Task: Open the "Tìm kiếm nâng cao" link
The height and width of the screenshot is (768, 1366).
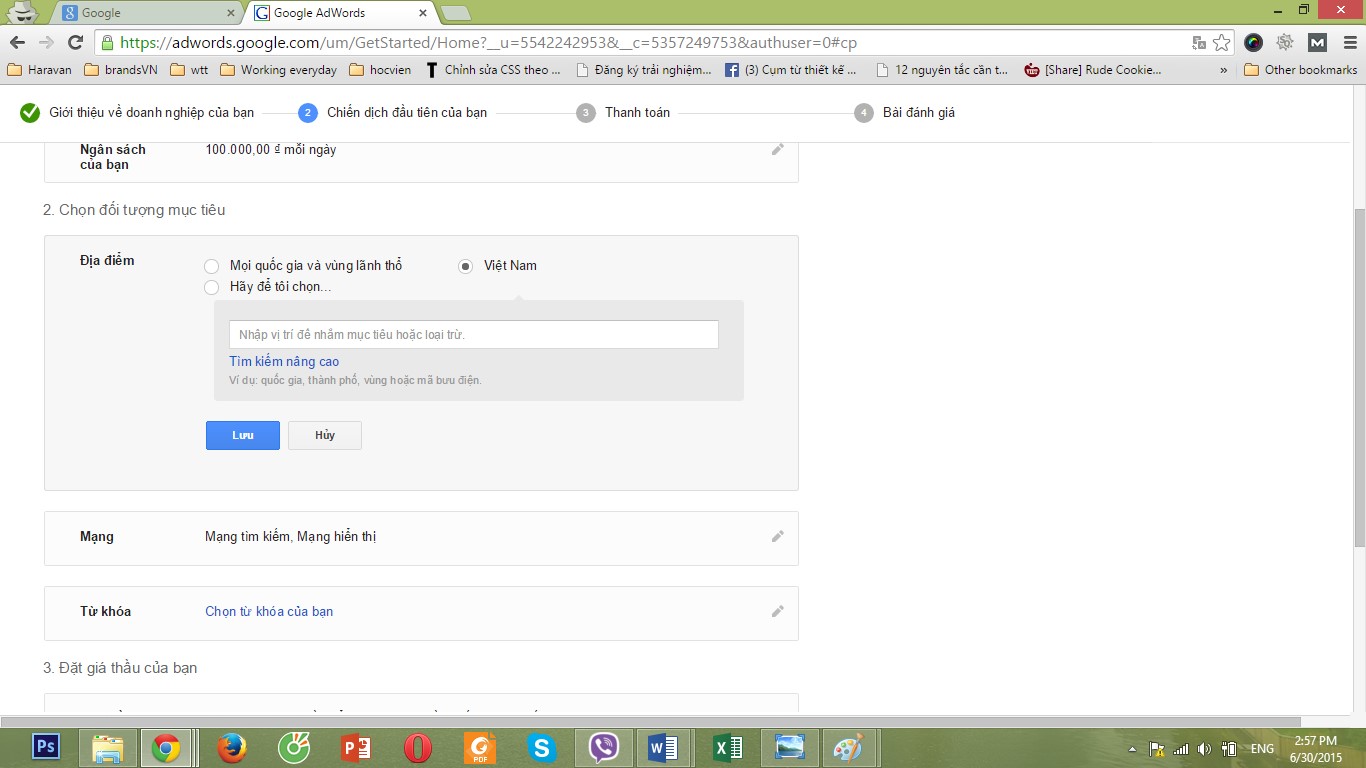Action: pos(284,361)
